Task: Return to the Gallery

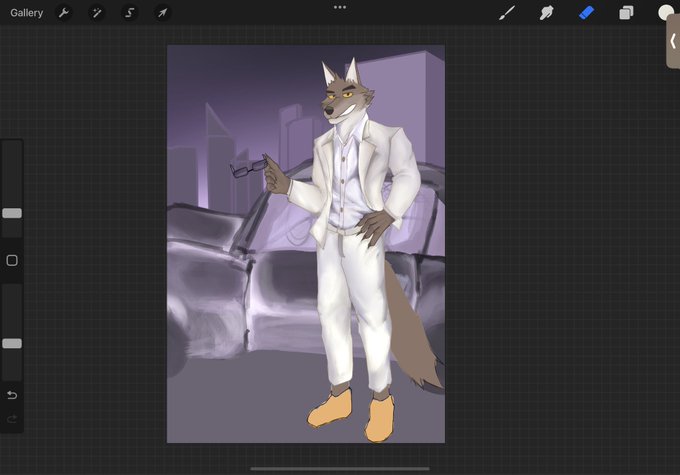Action: tap(26, 13)
